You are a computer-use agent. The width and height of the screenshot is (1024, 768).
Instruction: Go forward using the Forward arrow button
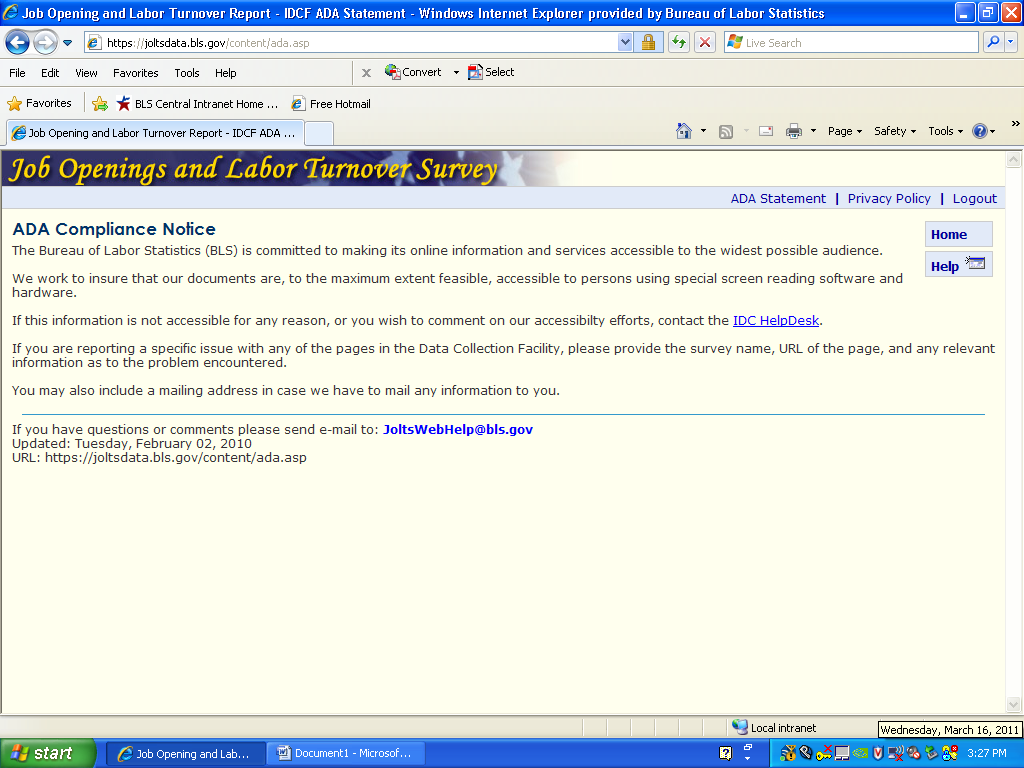pyautogui.click(x=44, y=43)
